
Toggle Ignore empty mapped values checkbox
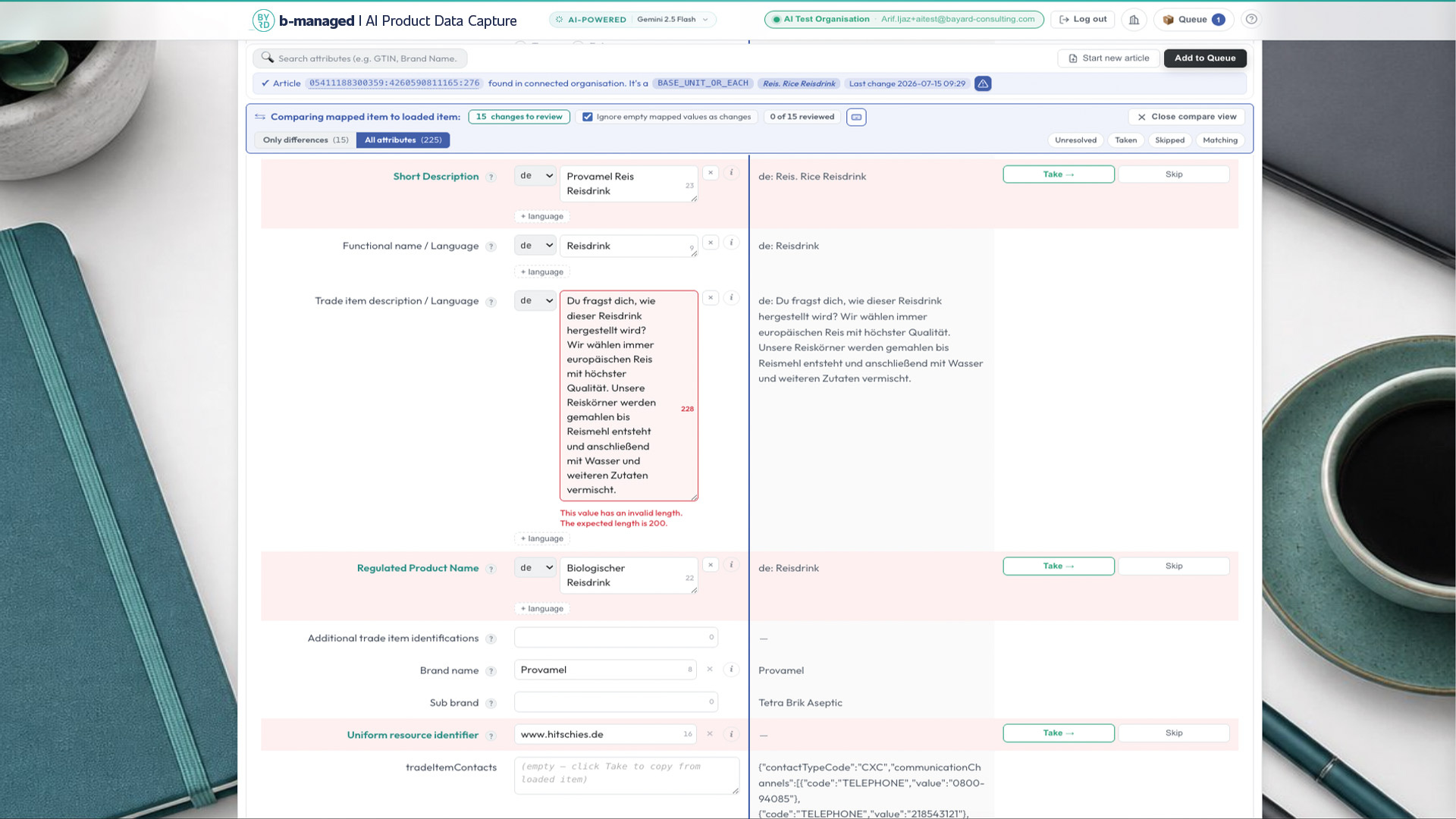click(x=587, y=117)
